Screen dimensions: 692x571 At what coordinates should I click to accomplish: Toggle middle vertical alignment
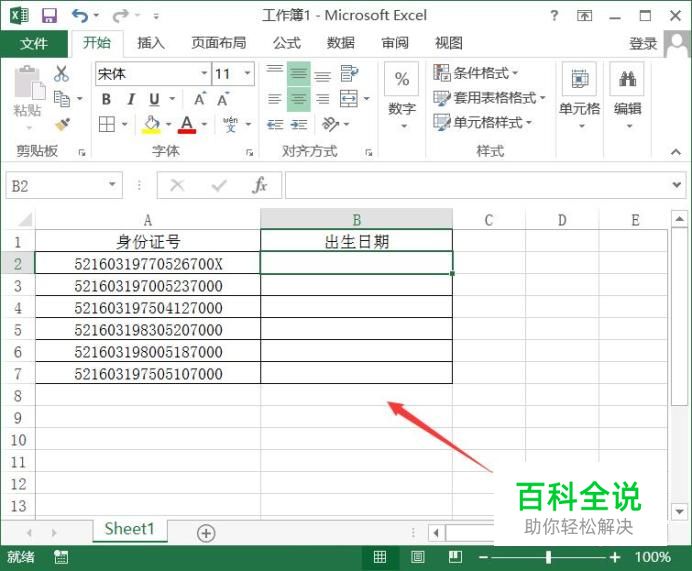pyautogui.click(x=299, y=73)
